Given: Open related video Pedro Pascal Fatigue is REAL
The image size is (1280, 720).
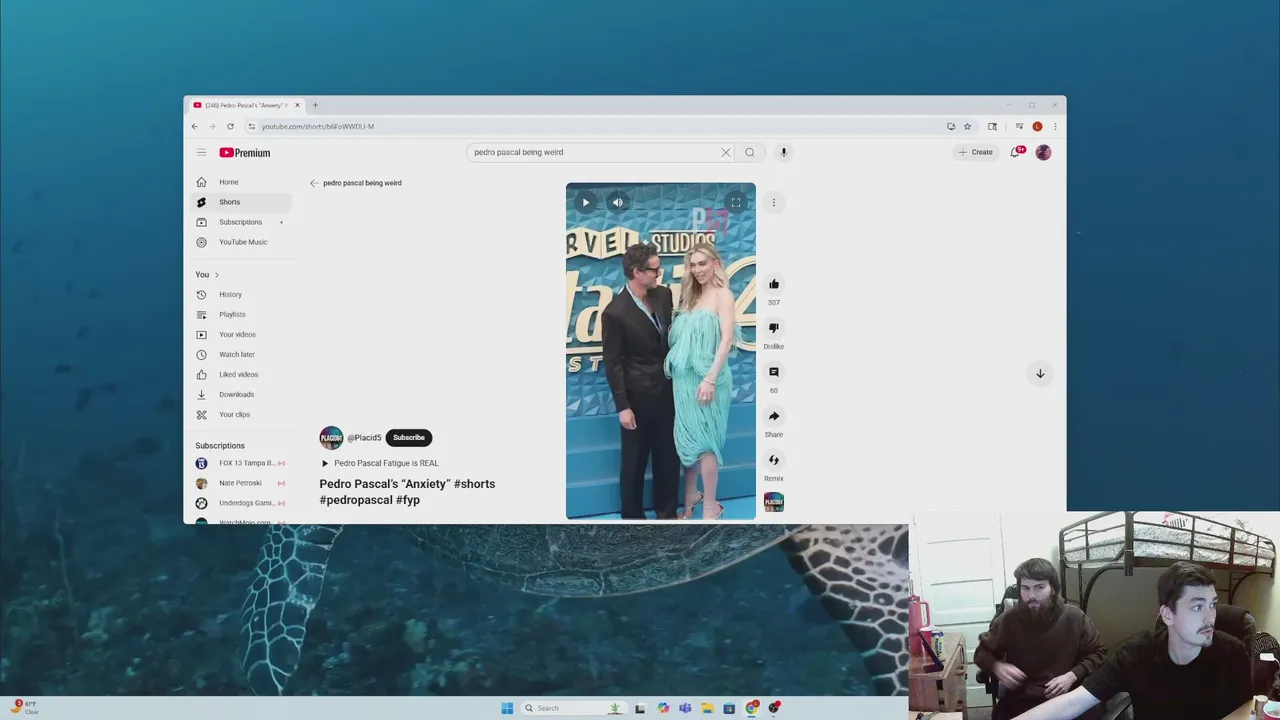Looking at the screenshot, I should 380,463.
